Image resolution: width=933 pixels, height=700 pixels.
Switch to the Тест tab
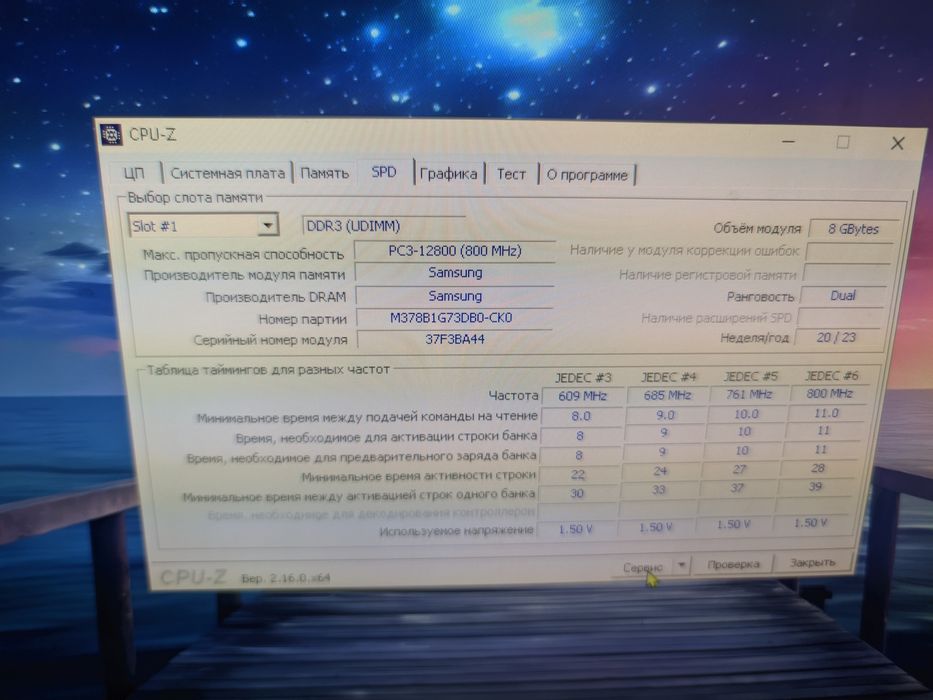click(511, 174)
